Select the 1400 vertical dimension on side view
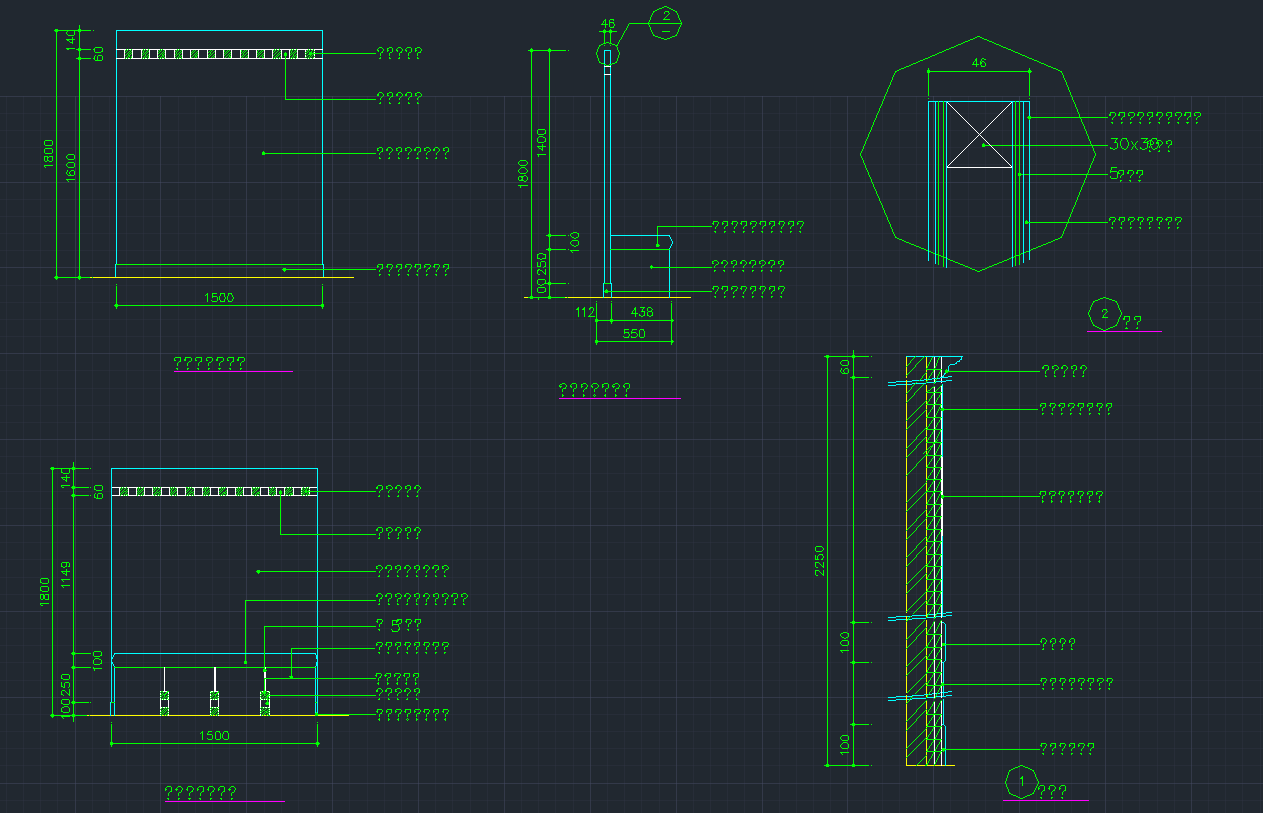 (541, 144)
